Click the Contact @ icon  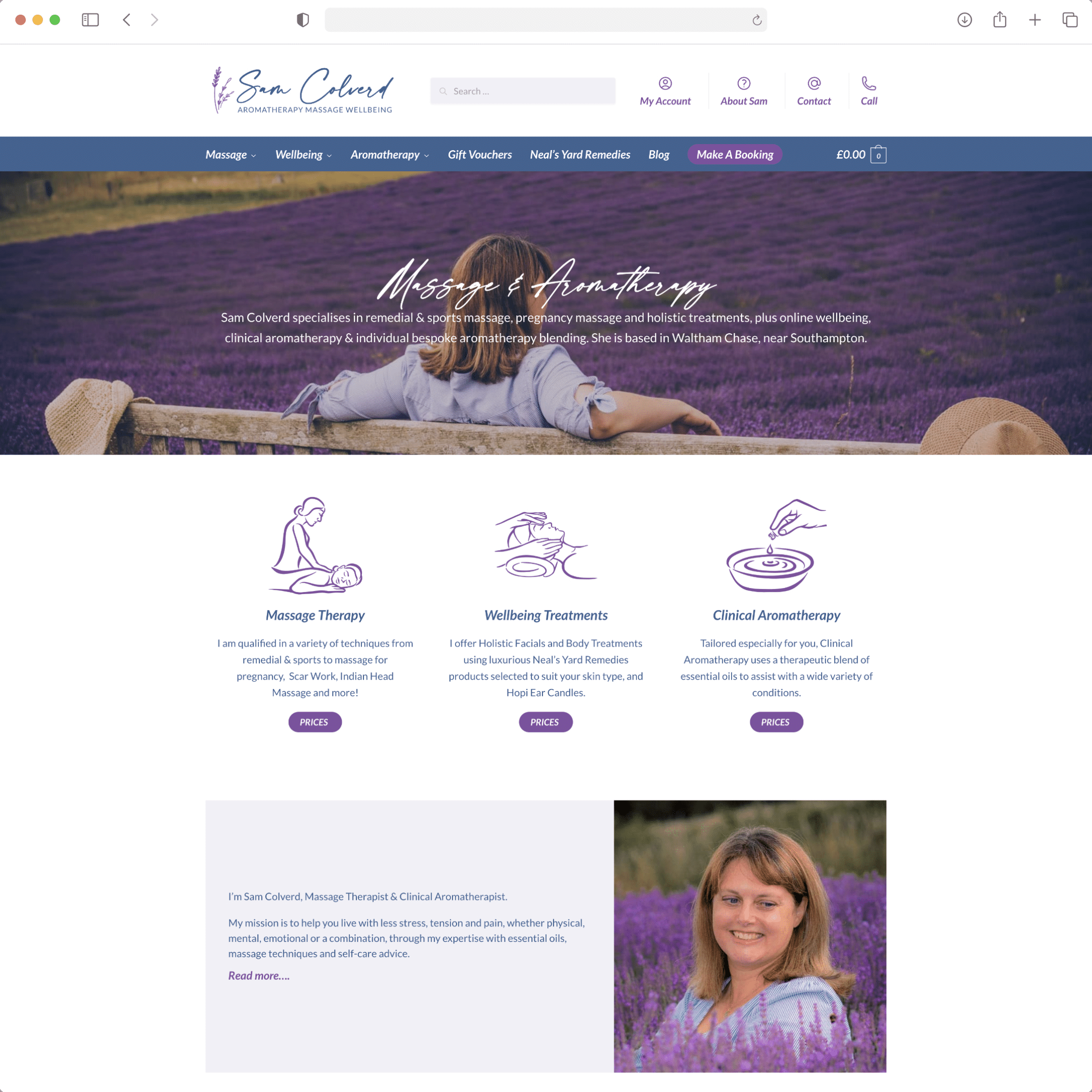click(814, 82)
